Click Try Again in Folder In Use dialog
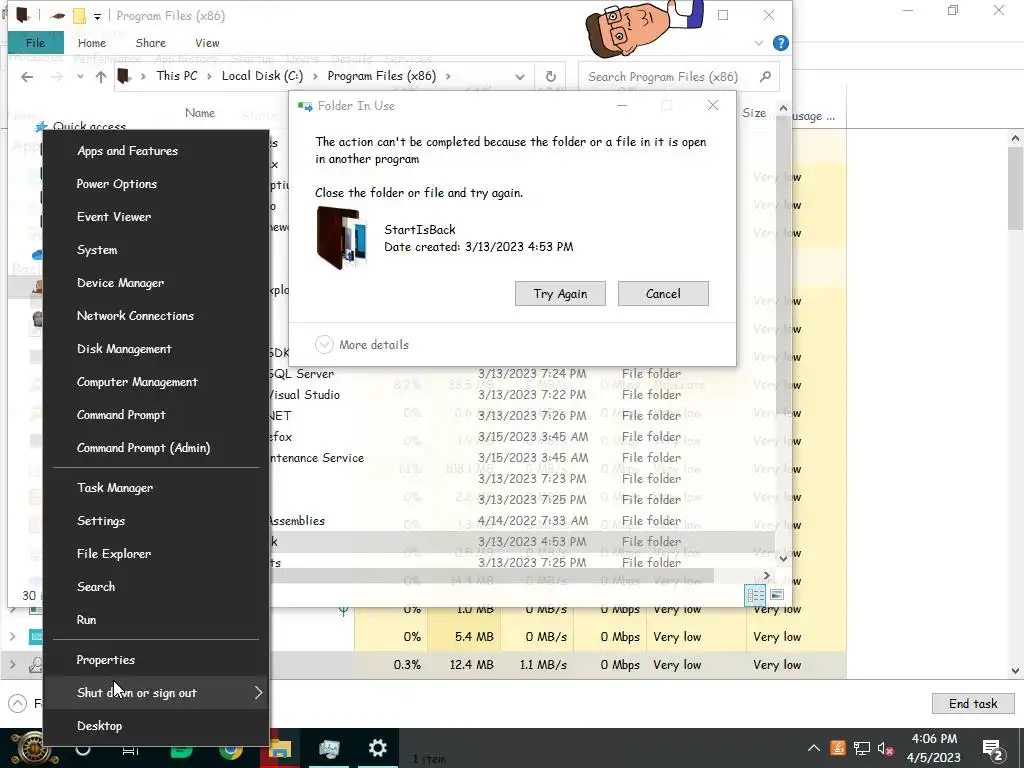This screenshot has width=1024, height=768. tap(560, 294)
